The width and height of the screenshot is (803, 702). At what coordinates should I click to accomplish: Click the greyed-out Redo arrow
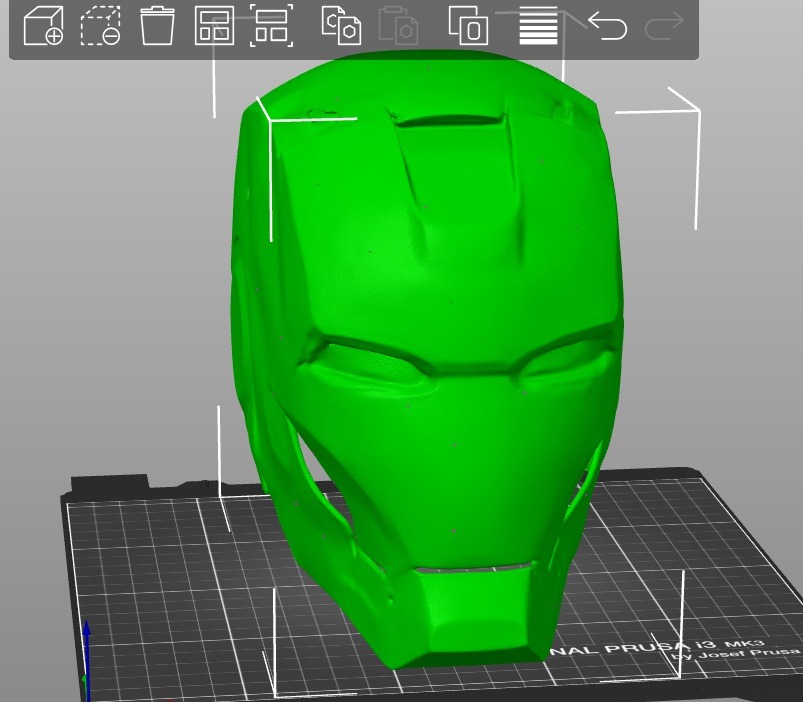(665, 26)
